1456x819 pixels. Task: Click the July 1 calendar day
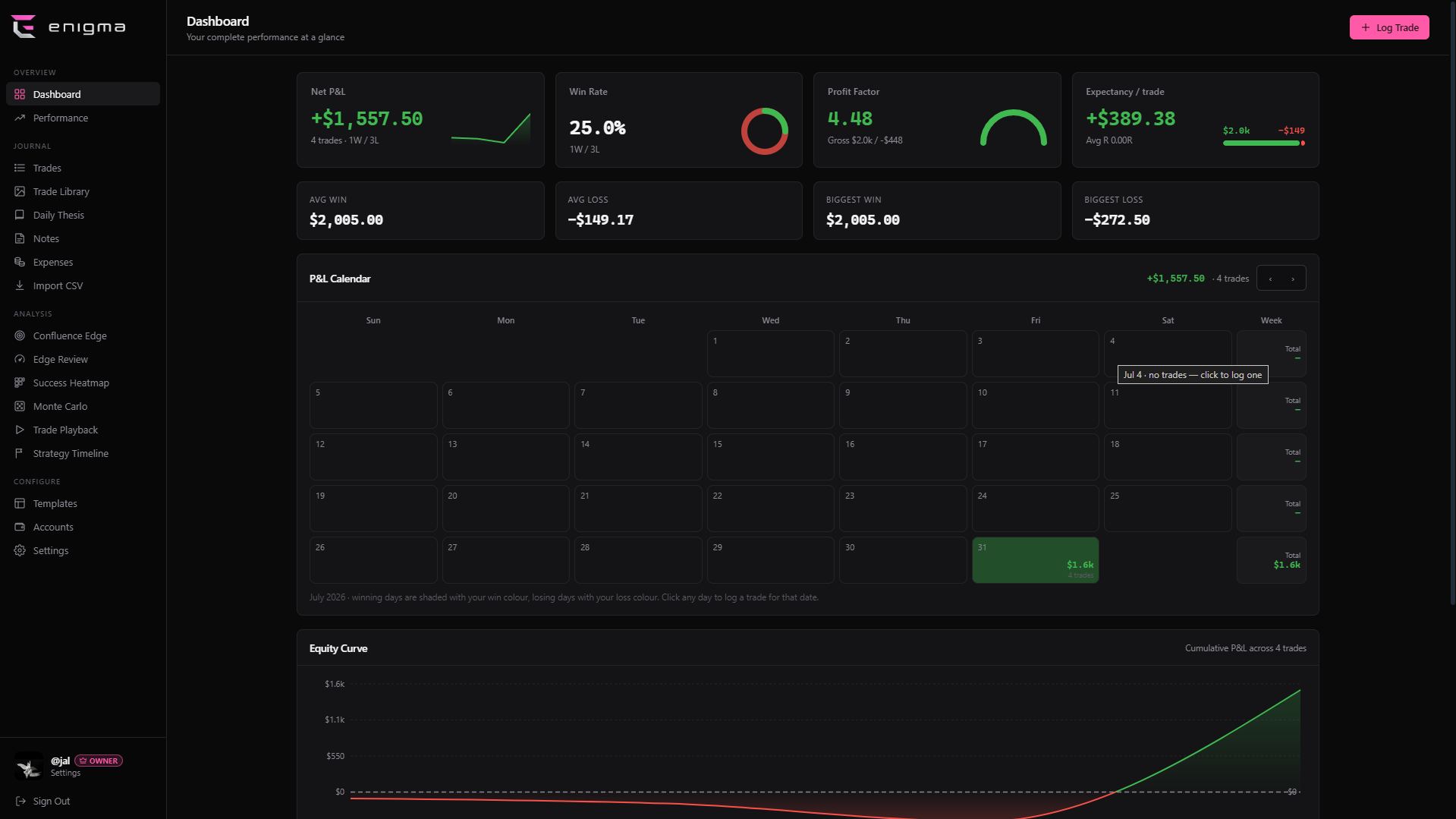770,354
